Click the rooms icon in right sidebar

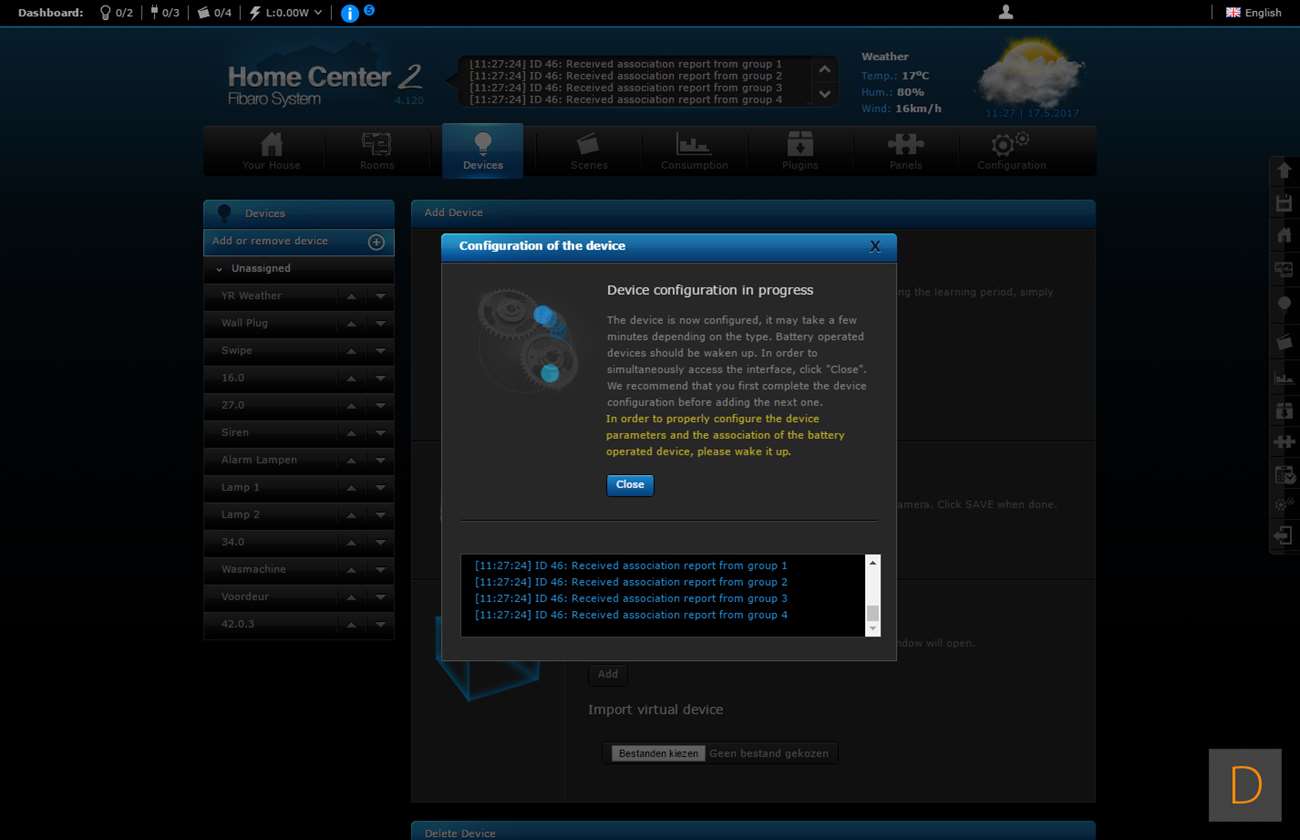1284,270
